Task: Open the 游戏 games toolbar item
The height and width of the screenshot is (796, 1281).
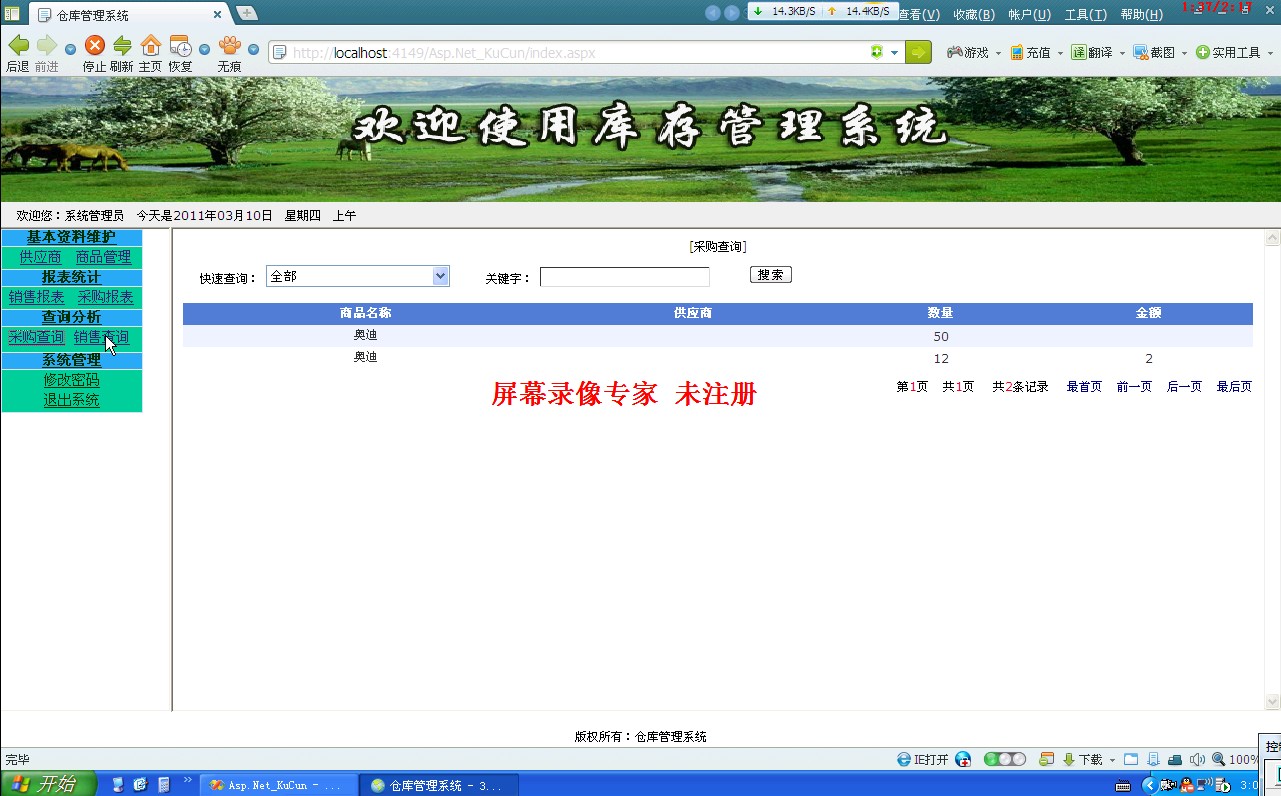Action: pos(967,52)
